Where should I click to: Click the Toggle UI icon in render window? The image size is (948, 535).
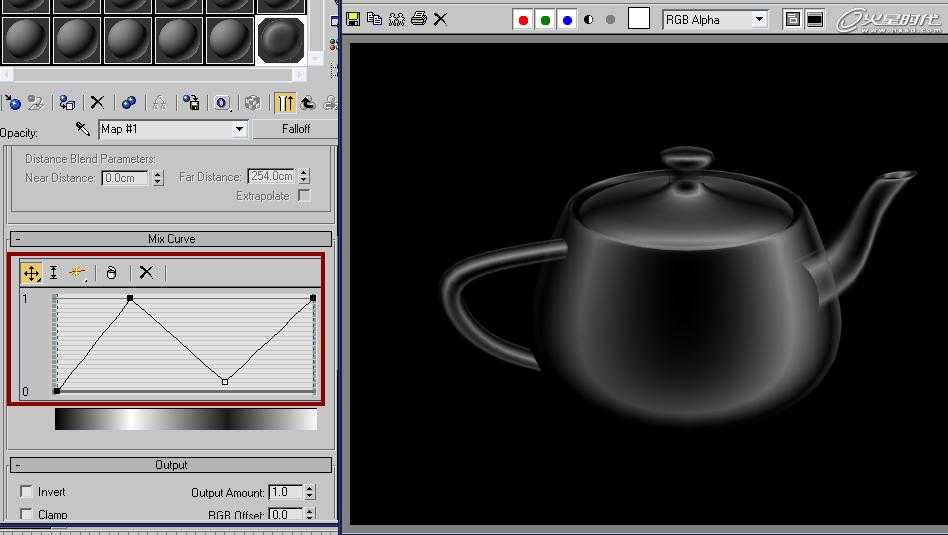[x=815, y=19]
